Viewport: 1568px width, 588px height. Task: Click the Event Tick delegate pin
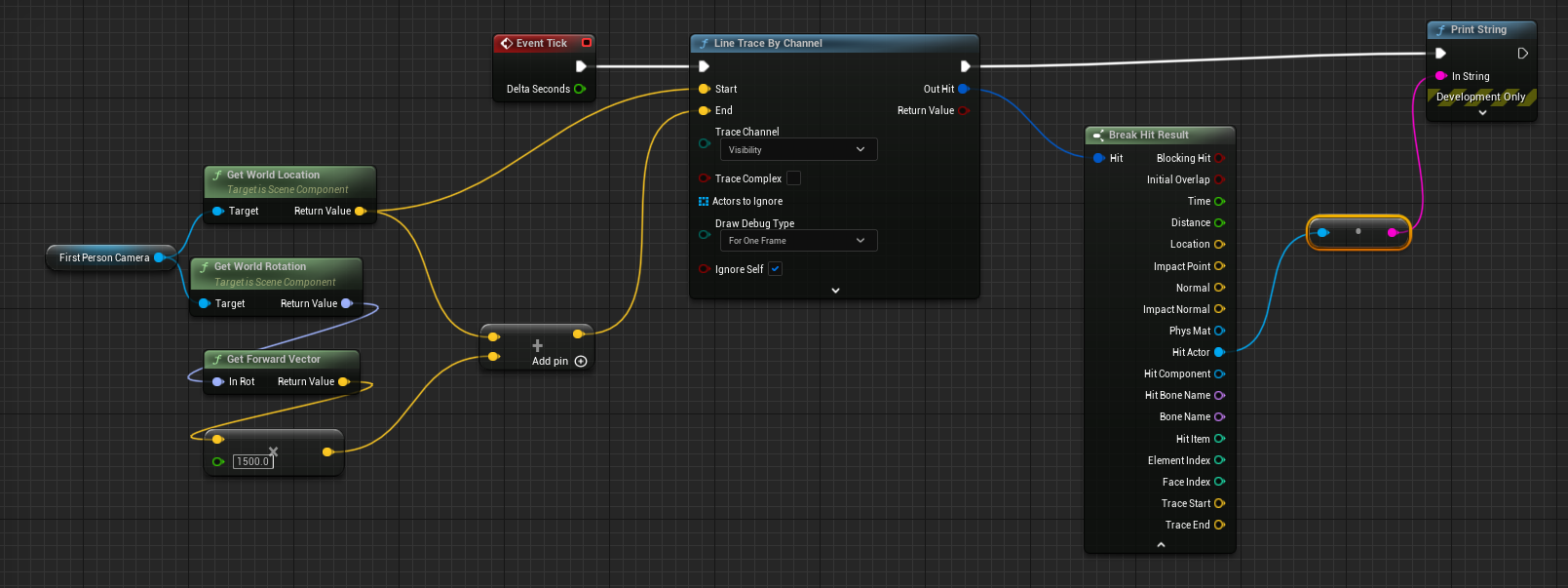click(587, 43)
